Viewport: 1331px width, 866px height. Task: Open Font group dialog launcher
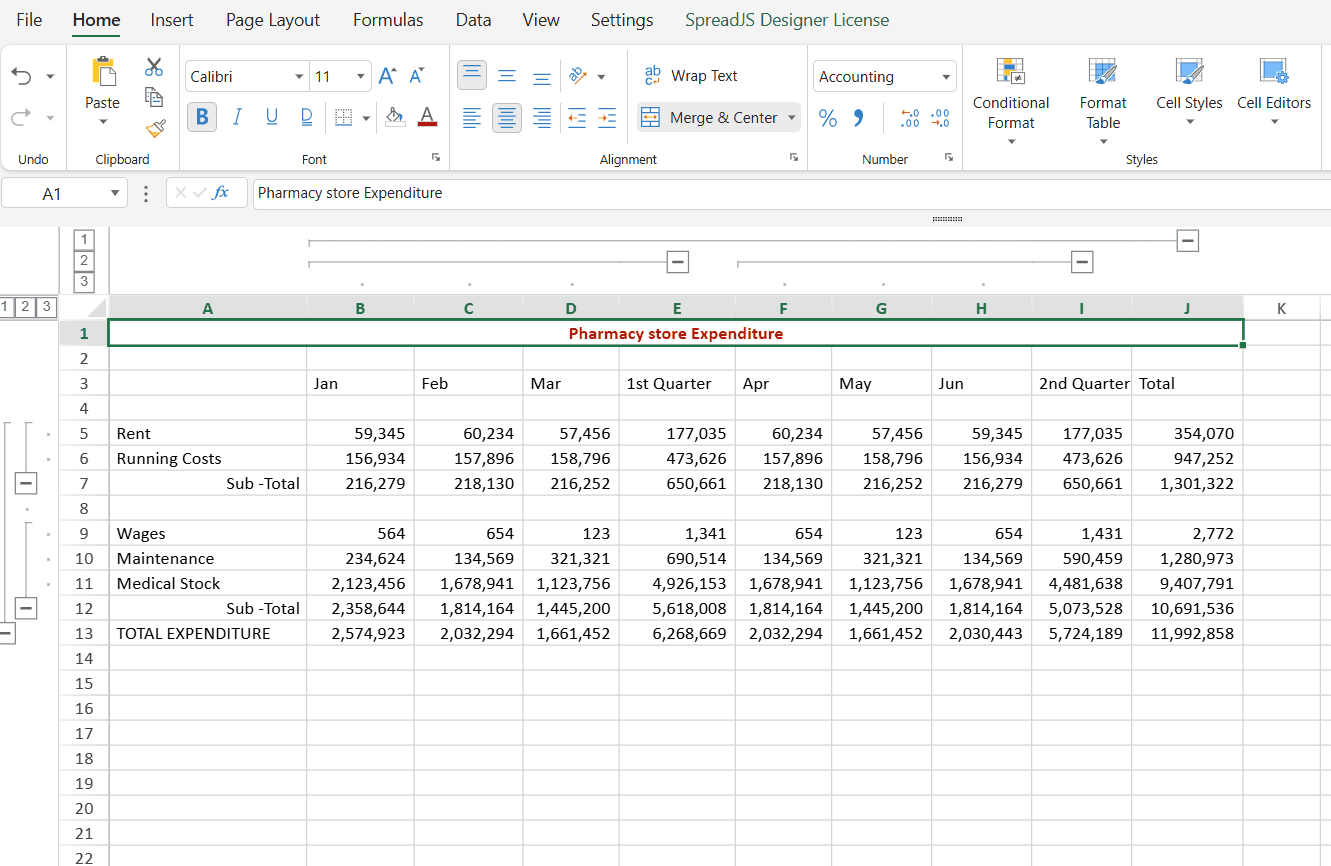(x=436, y=158)
